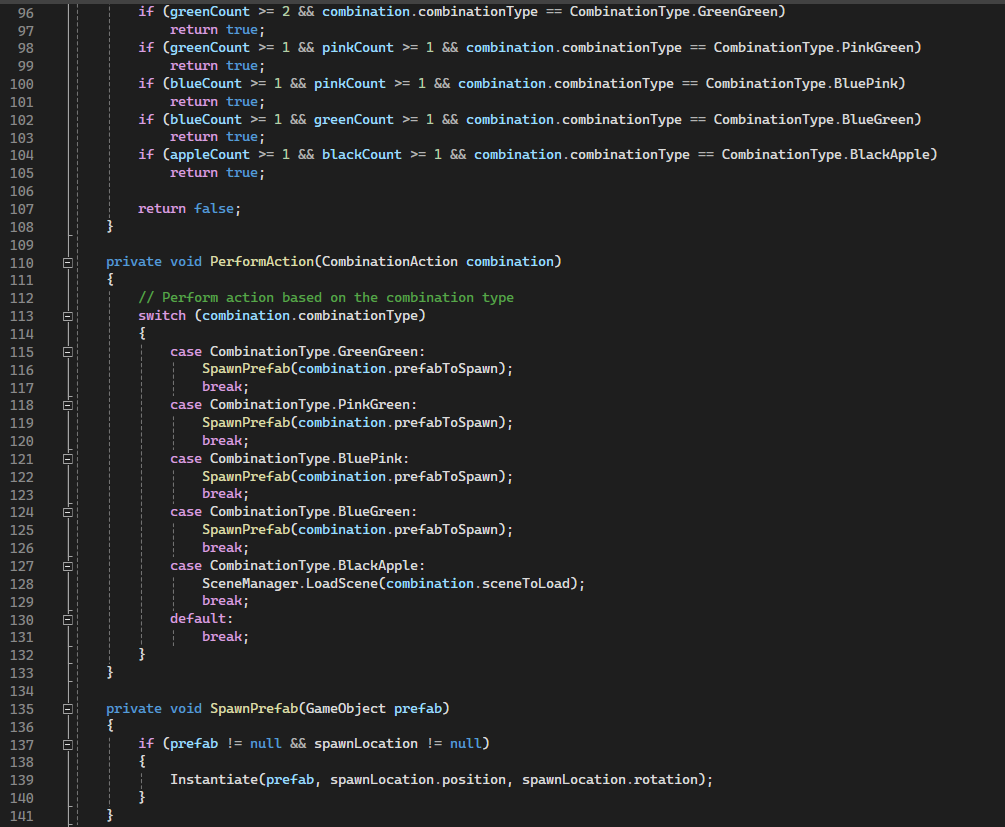The image size is (1005, 827).
Task: Collapse the BlackApple case at line 127
Action: point(67,566)
